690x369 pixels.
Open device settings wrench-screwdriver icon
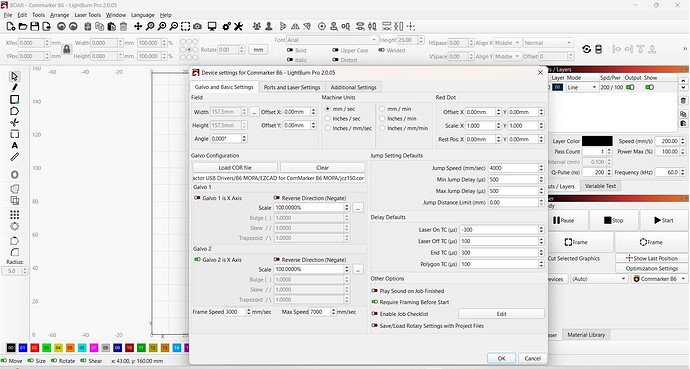tap(239, 26)
